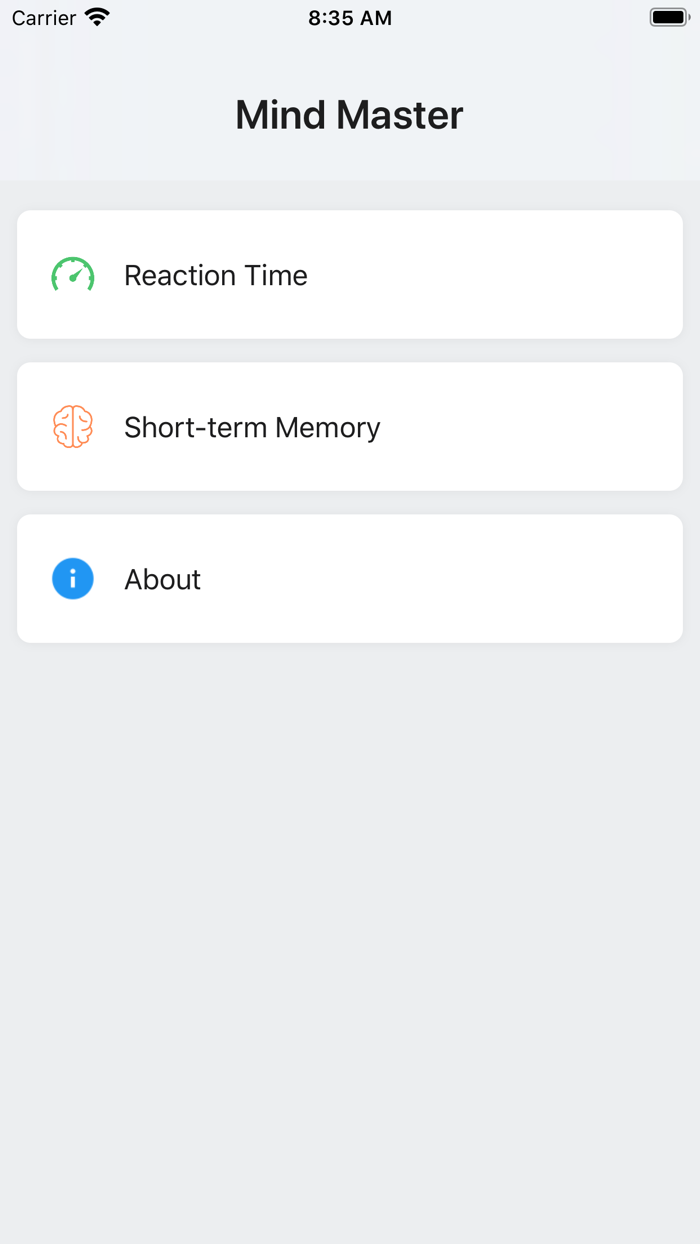Click the battery icon in status bar
Image resolution: width=700 pixels, height=1244 pixels.
(x=669, y=18)
